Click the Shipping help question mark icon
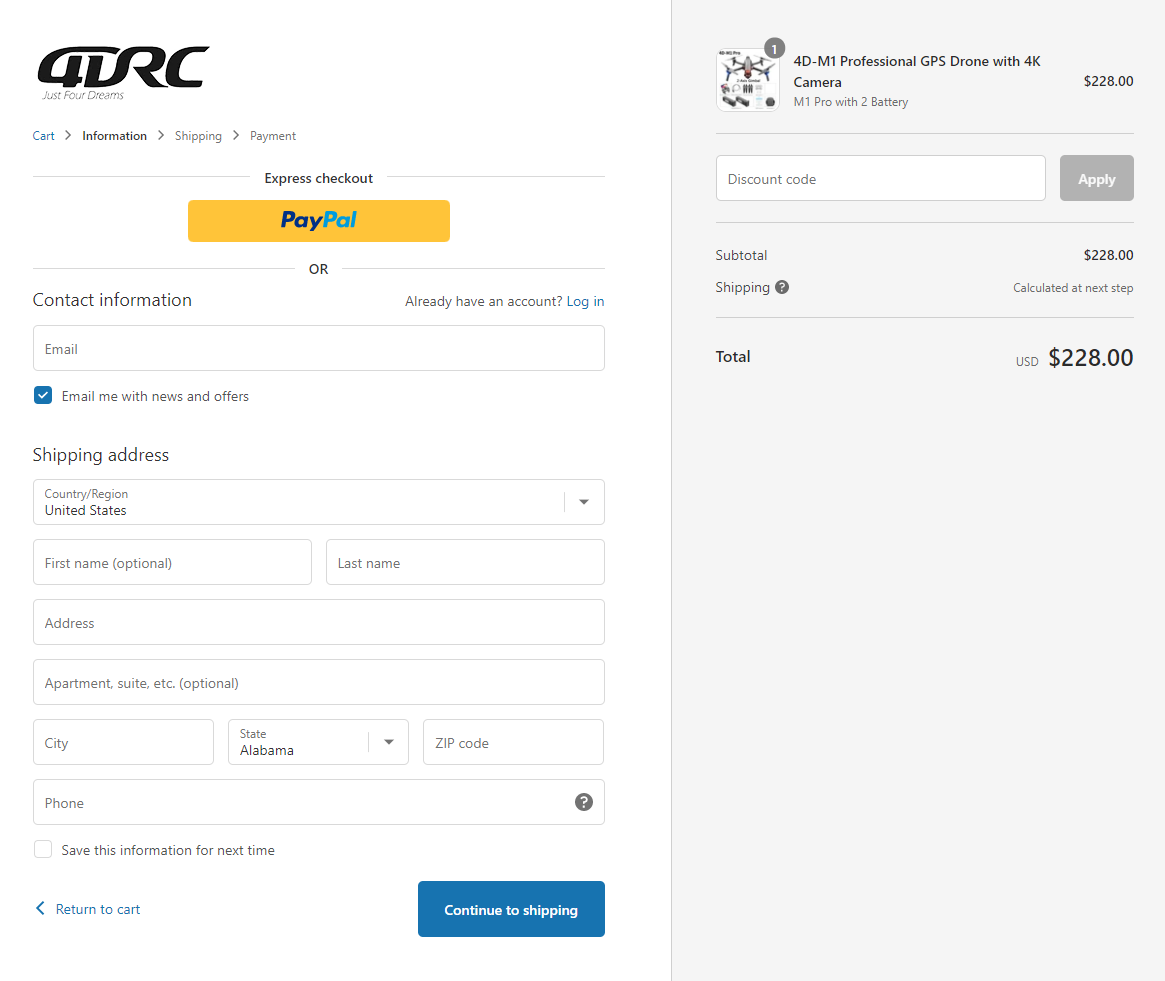This screenshot has width=1165, height=981. pyautogui.click(x=782, y=287)
